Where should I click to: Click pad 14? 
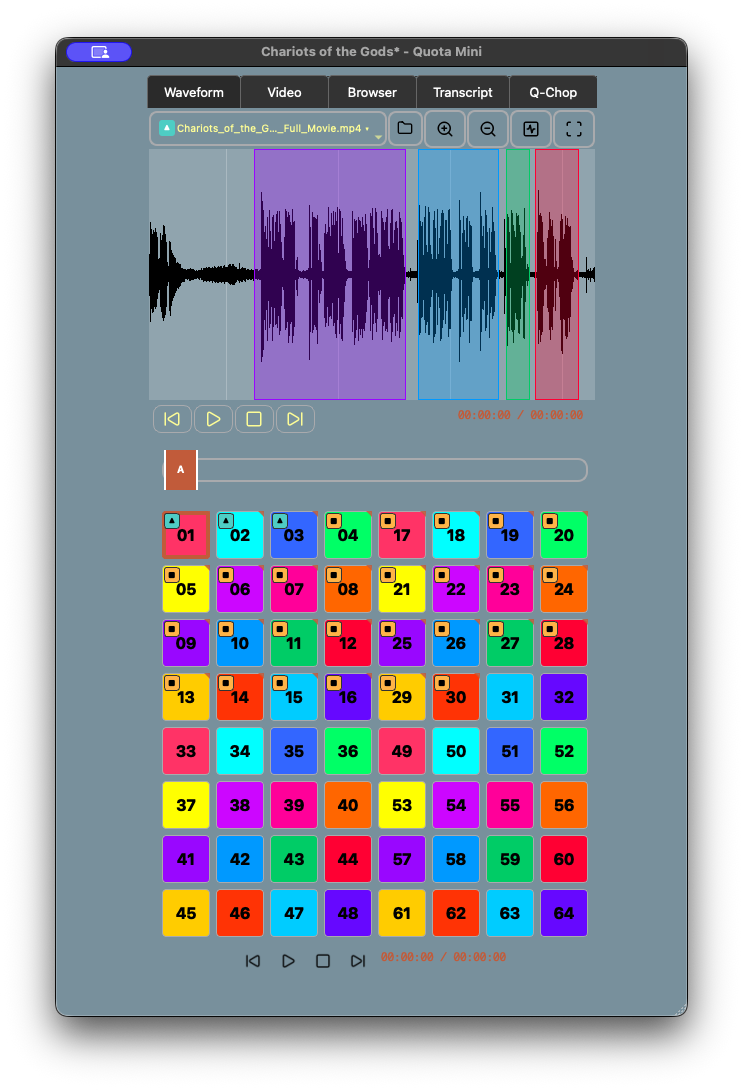(240, 697)
